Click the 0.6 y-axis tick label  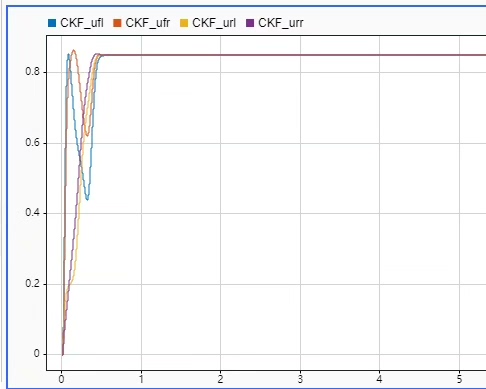[32, 143]
